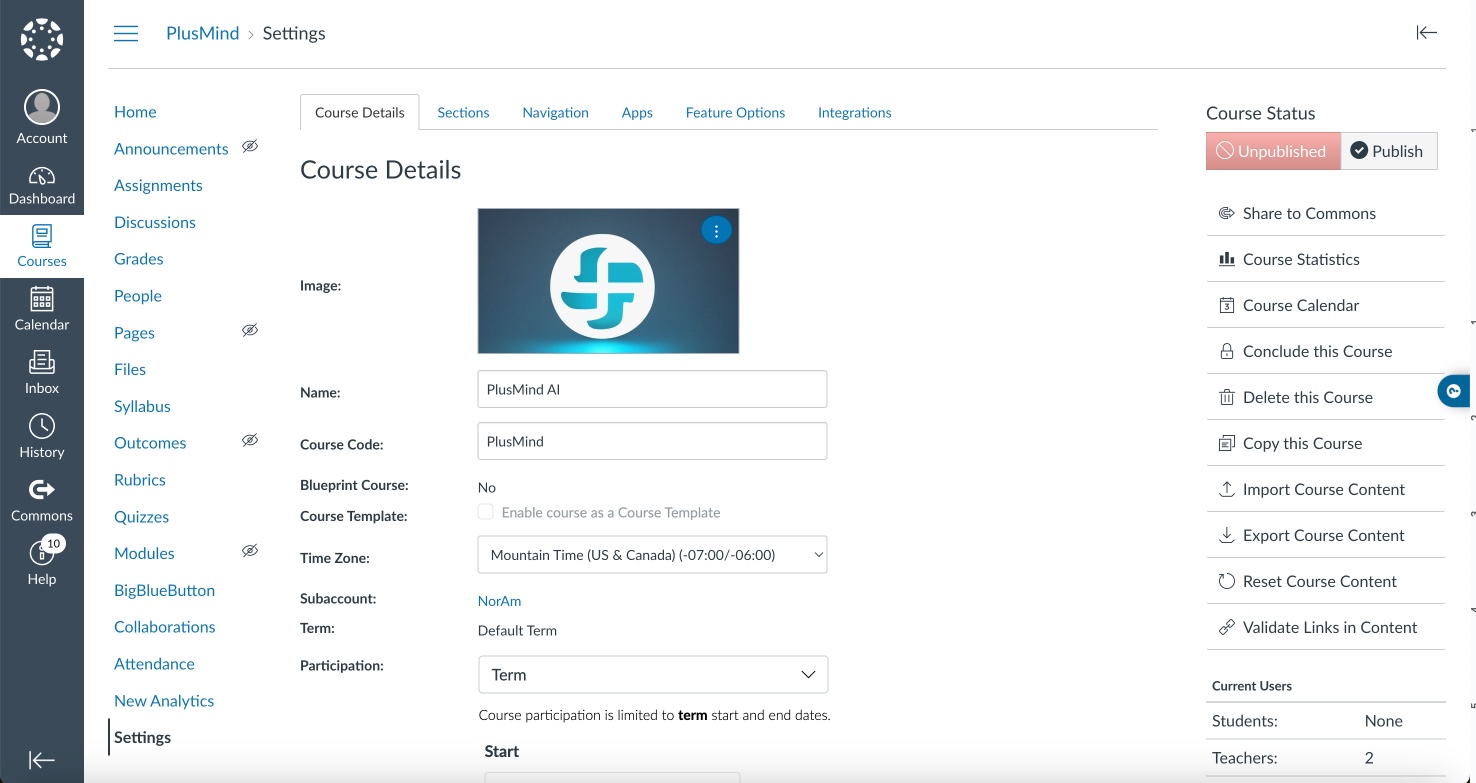The height and width of the screenshot is (783, 1476).
Task: Open the Inbox icon
Action: click(42, 373)
